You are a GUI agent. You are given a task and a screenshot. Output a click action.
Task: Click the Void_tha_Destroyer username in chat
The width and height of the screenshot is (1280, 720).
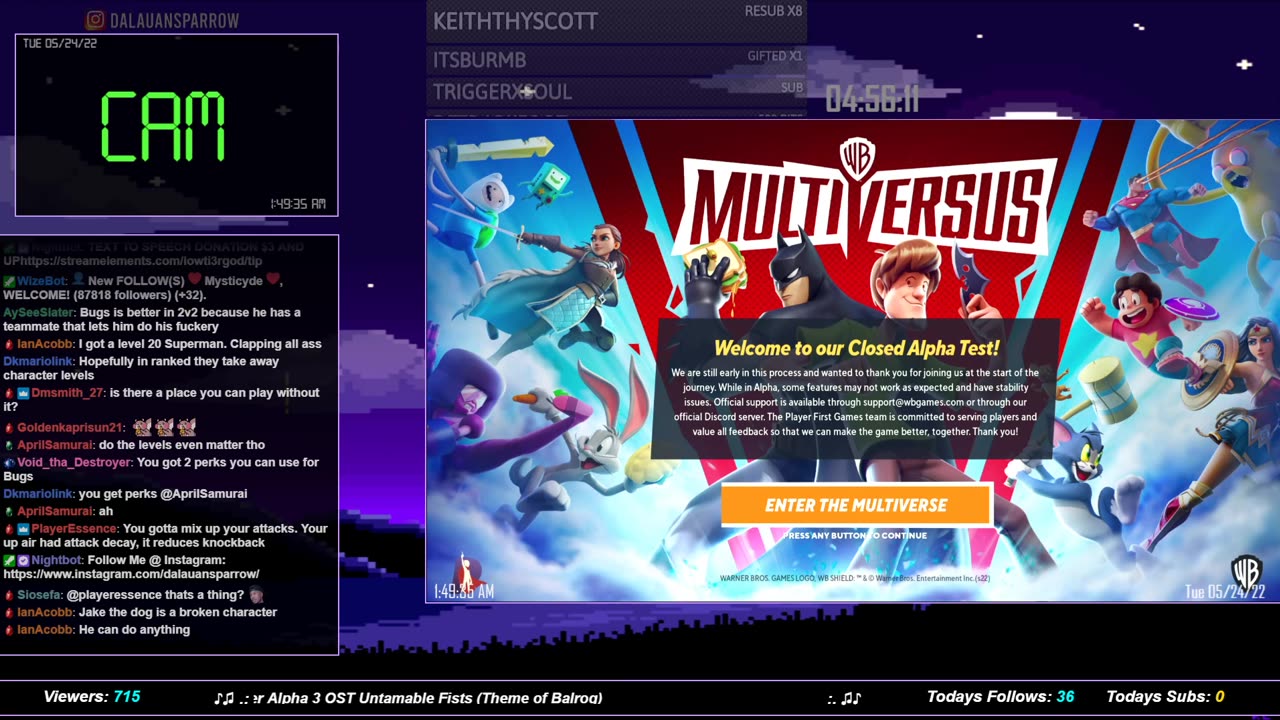coord(74,463)
